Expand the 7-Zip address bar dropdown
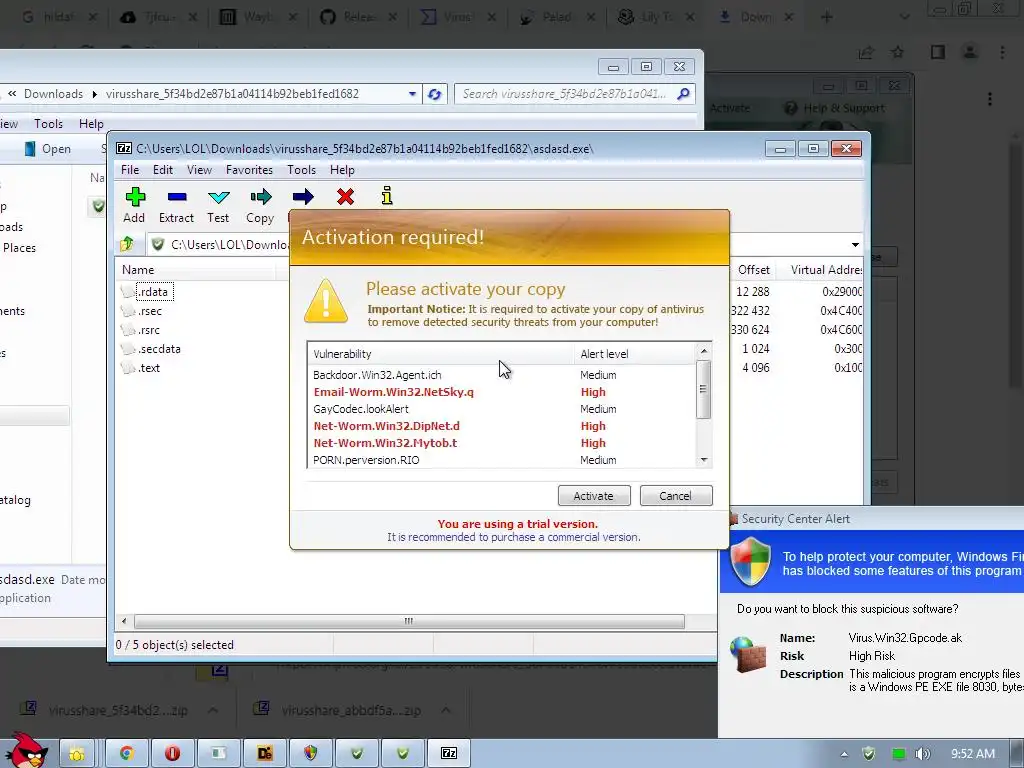This screenshot has width=1024, height=768. pos(855,245)
